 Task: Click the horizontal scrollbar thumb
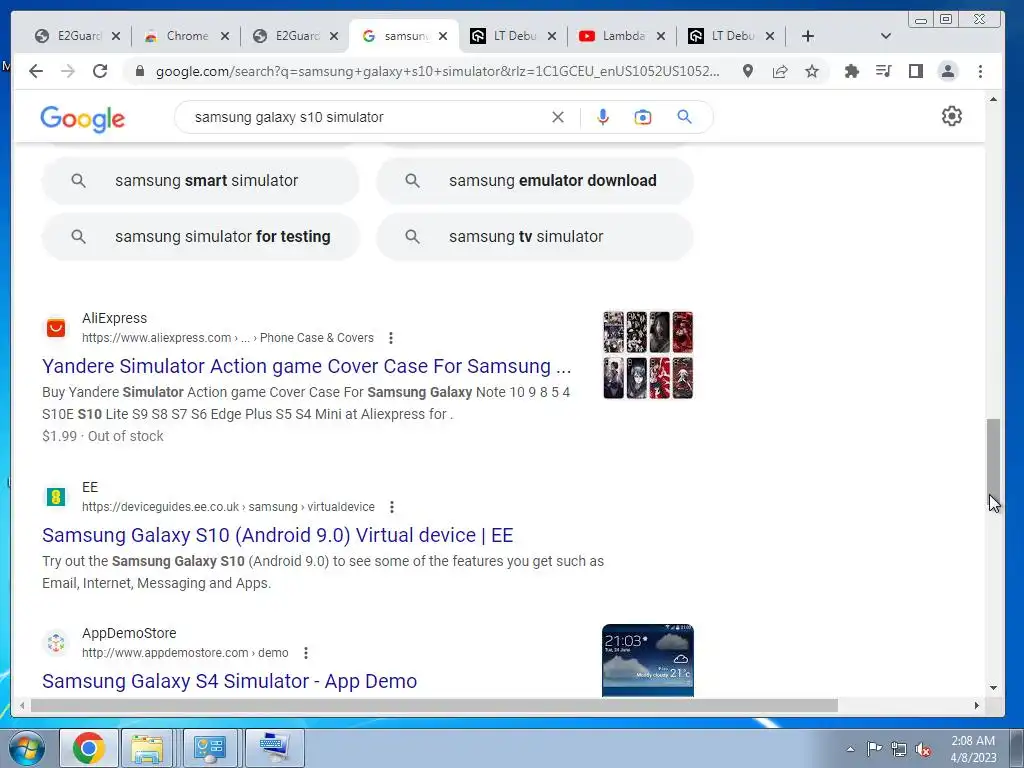point(434,706)
